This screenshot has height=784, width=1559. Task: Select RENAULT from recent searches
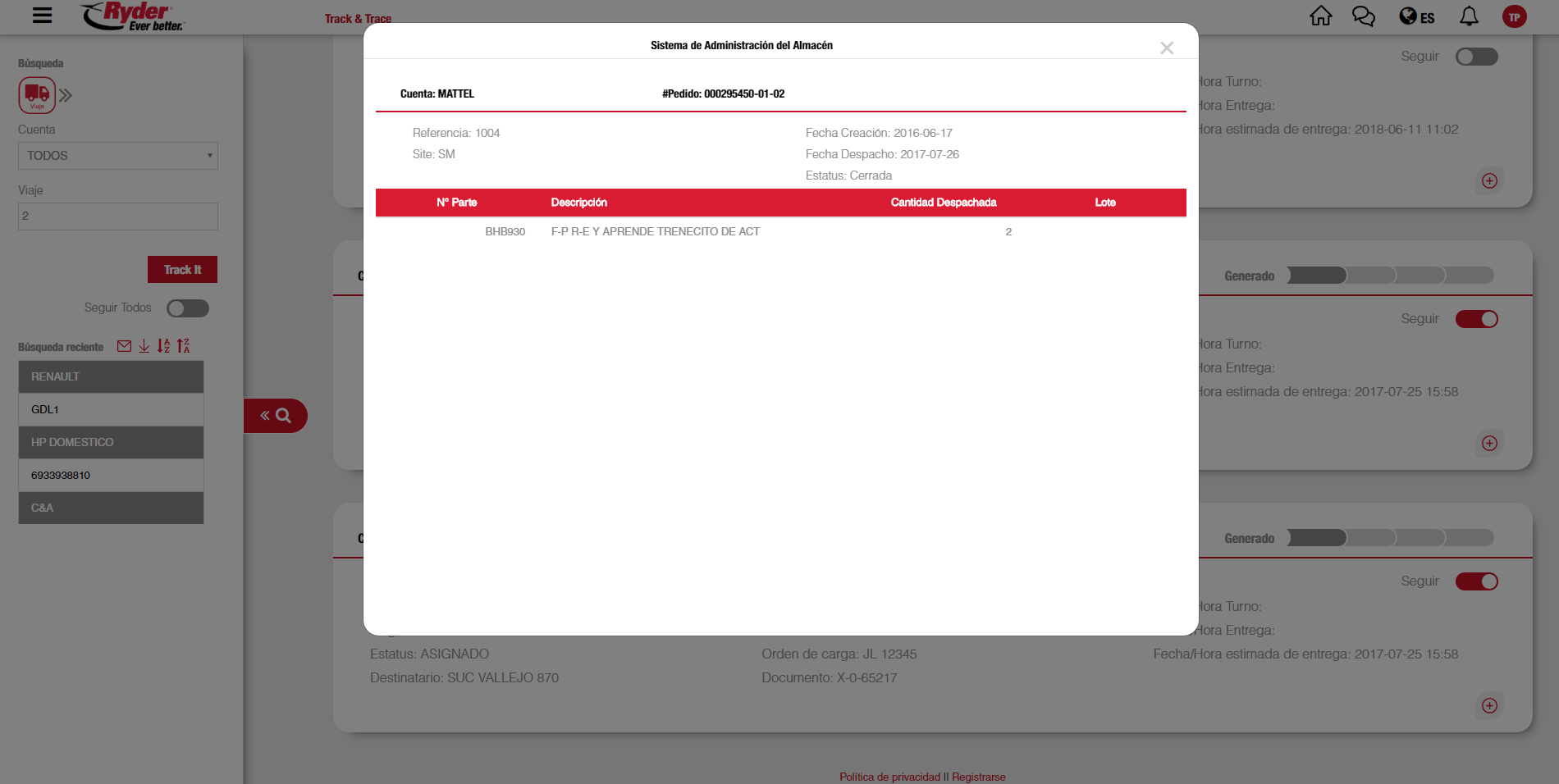tap(111, 376)
